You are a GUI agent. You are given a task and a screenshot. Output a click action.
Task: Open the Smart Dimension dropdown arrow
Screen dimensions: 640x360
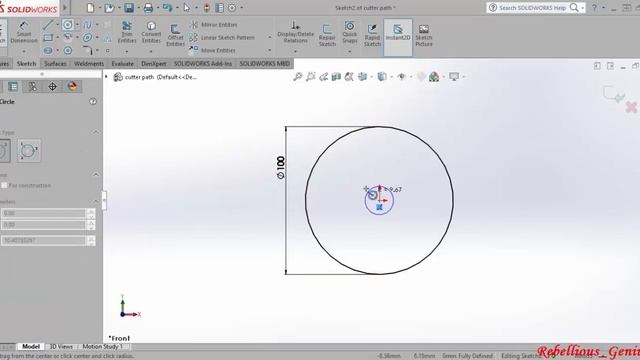pyautogui.click(x=24, y=51)
